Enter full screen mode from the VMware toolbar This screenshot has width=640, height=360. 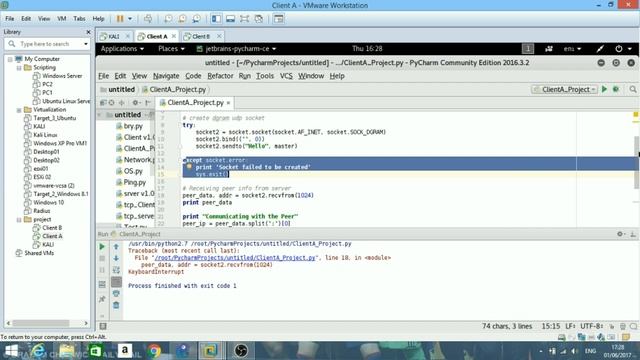tap(244, 19)
